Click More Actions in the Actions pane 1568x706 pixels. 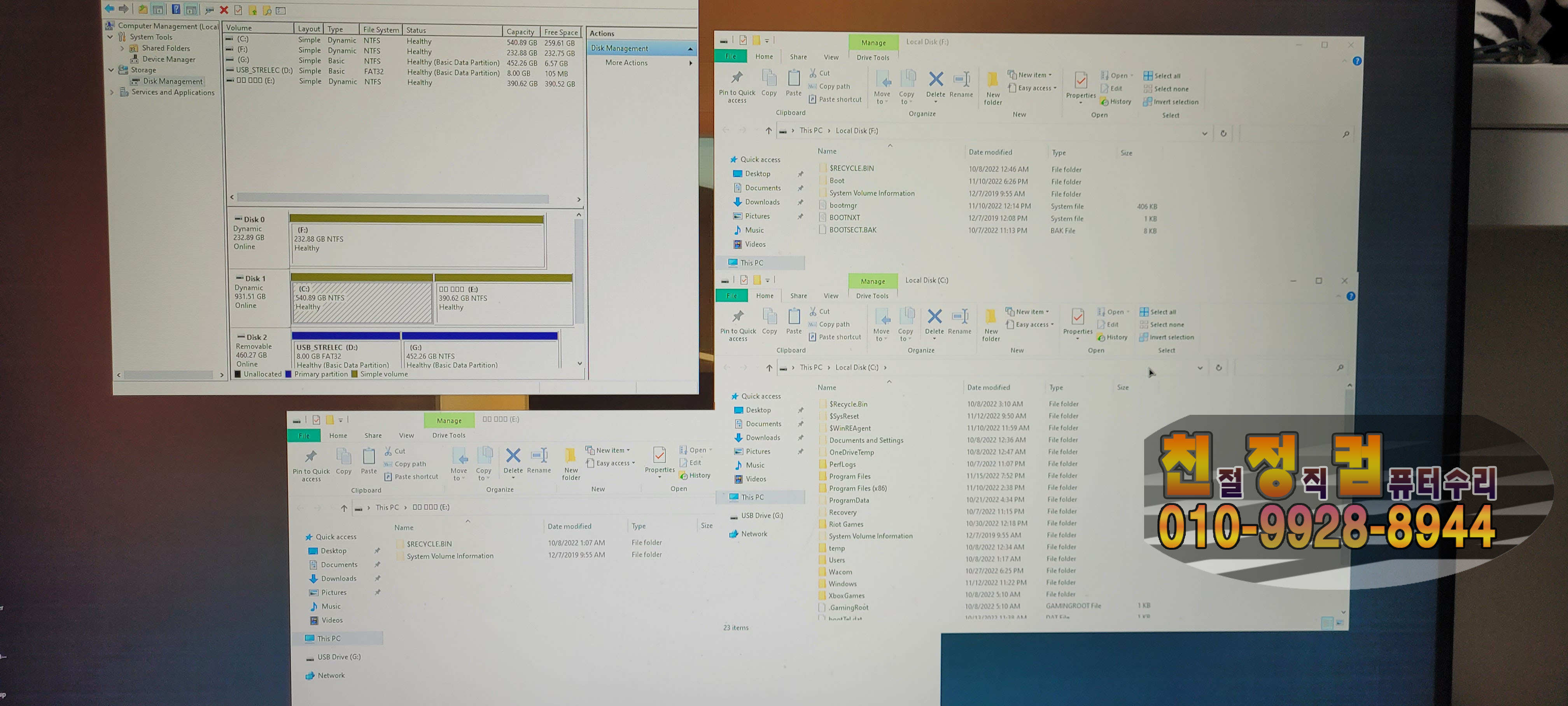(626, 63)
